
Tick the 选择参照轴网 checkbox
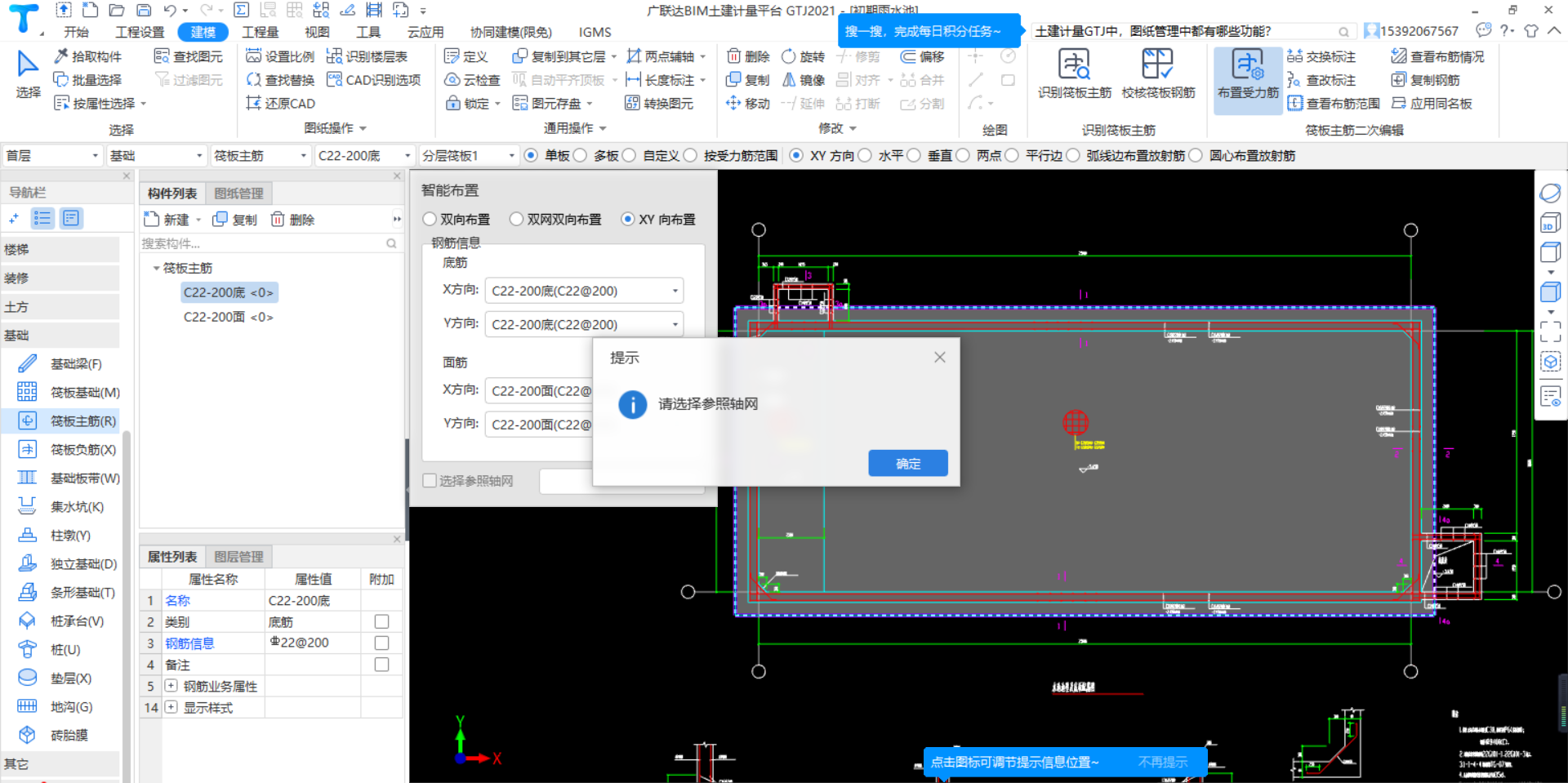430,481
